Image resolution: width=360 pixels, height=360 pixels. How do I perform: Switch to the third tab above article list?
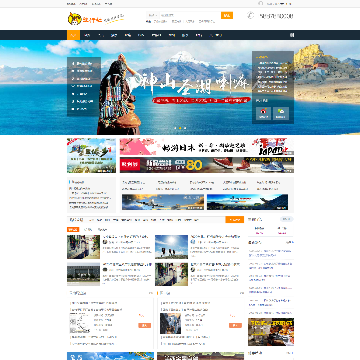(x=102, y=229)
